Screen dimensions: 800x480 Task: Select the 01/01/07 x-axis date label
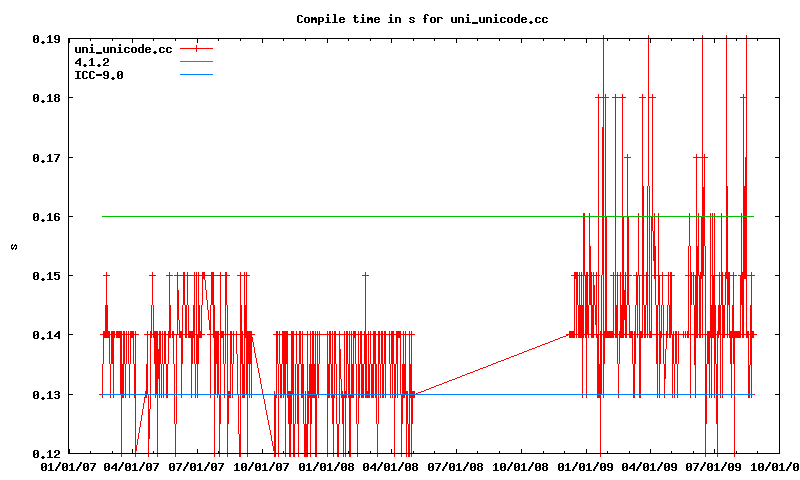[x=67, y=467]
